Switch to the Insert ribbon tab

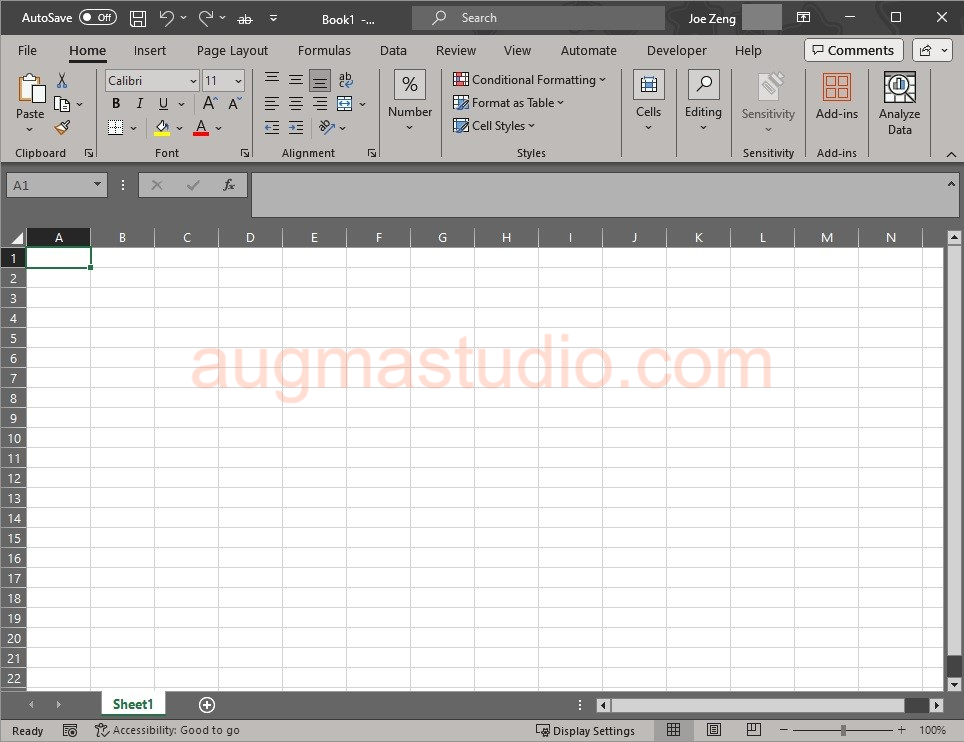150,50
